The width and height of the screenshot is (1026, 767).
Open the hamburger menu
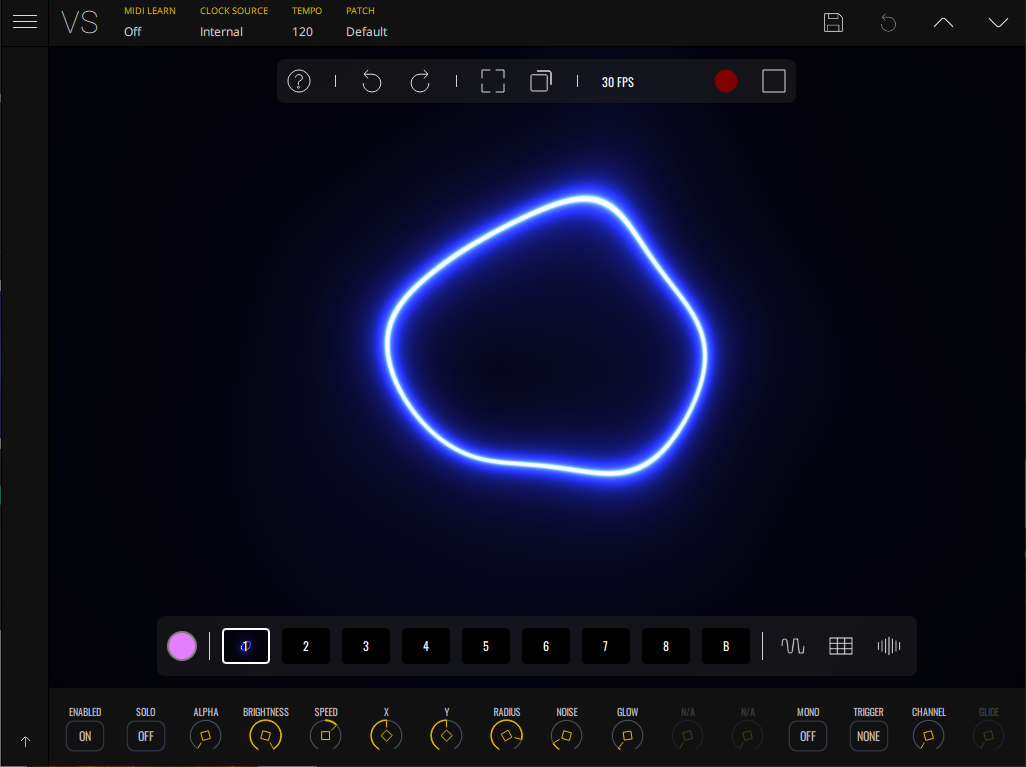tap(25, 22)
